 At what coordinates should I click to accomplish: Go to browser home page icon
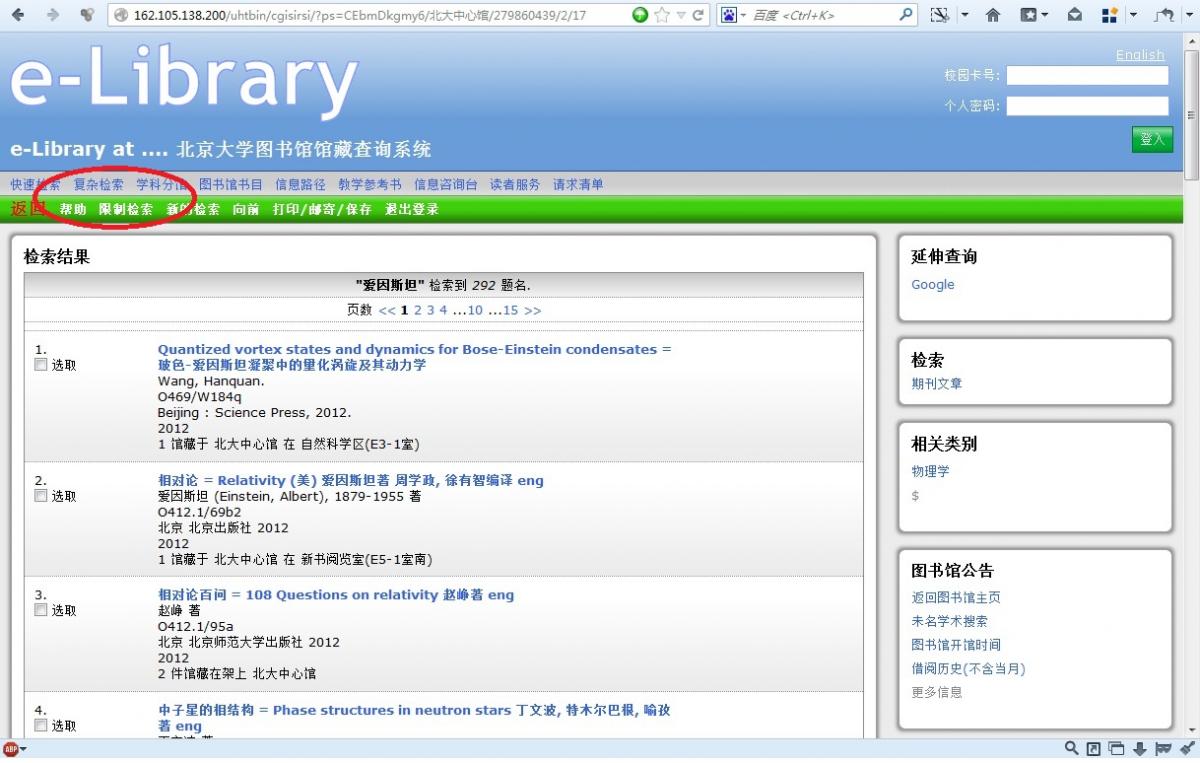tap(993, 15)
